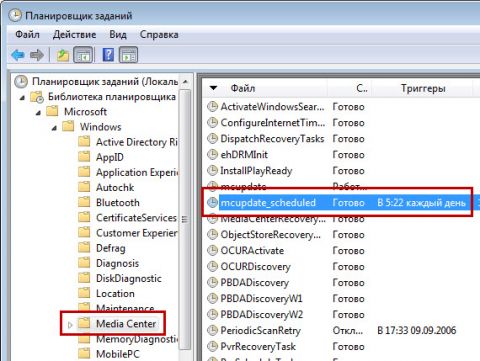Click the Task Scheduler library folder icon
Image resolution: width=480 pixels, height=361 pixels.
point(37,97)
